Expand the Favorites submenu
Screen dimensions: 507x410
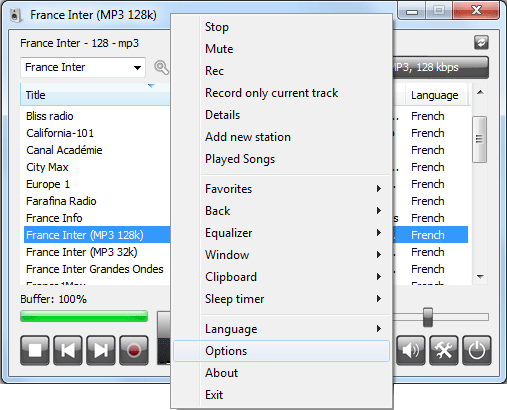[281, 189]
